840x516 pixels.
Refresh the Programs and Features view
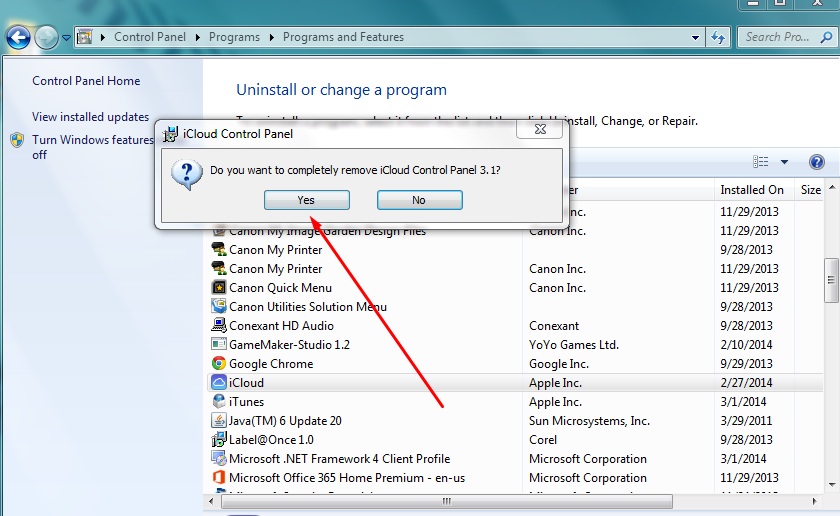(717, 37)
